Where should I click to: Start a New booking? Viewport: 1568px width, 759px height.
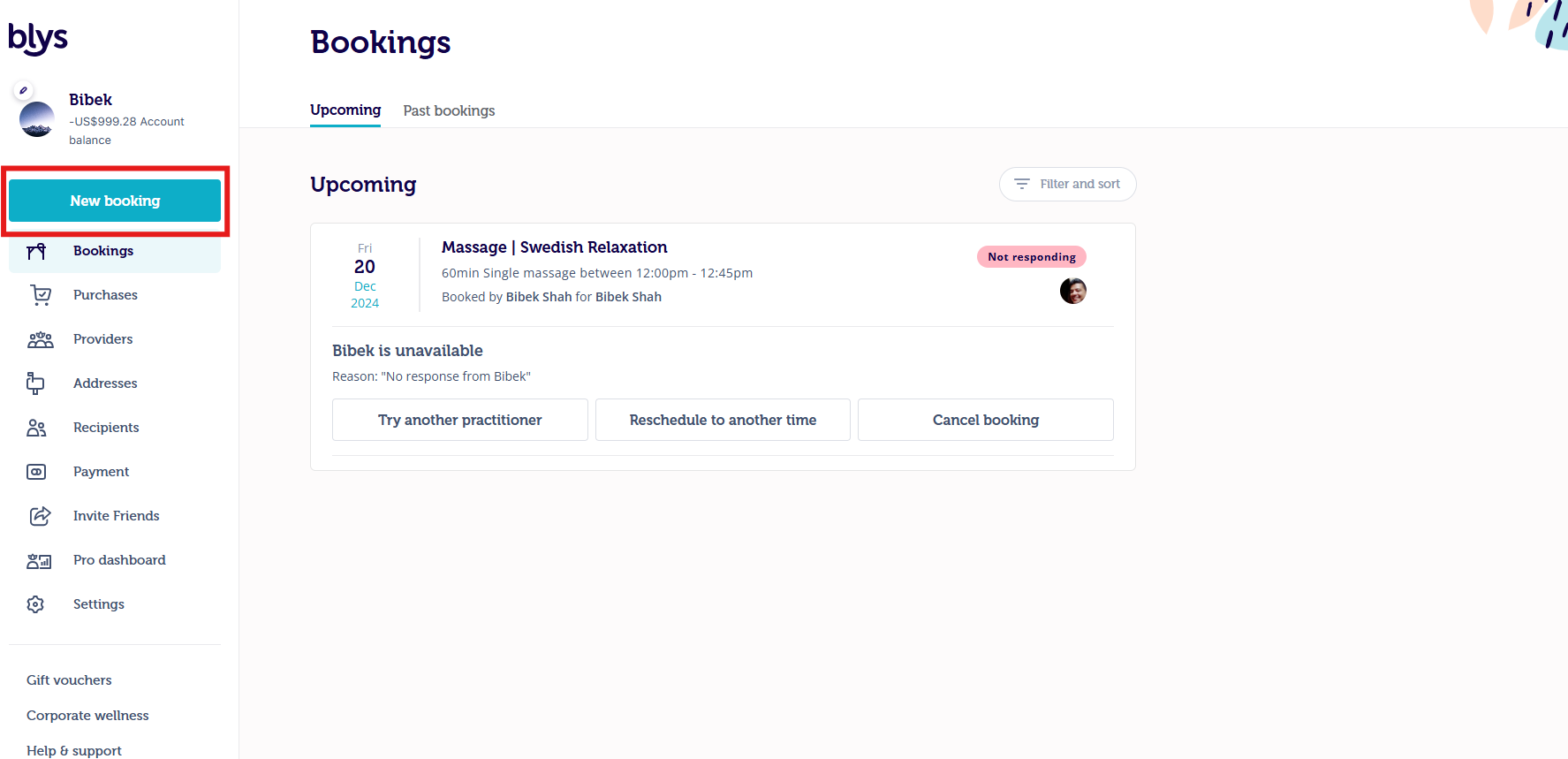coord(115,201)
